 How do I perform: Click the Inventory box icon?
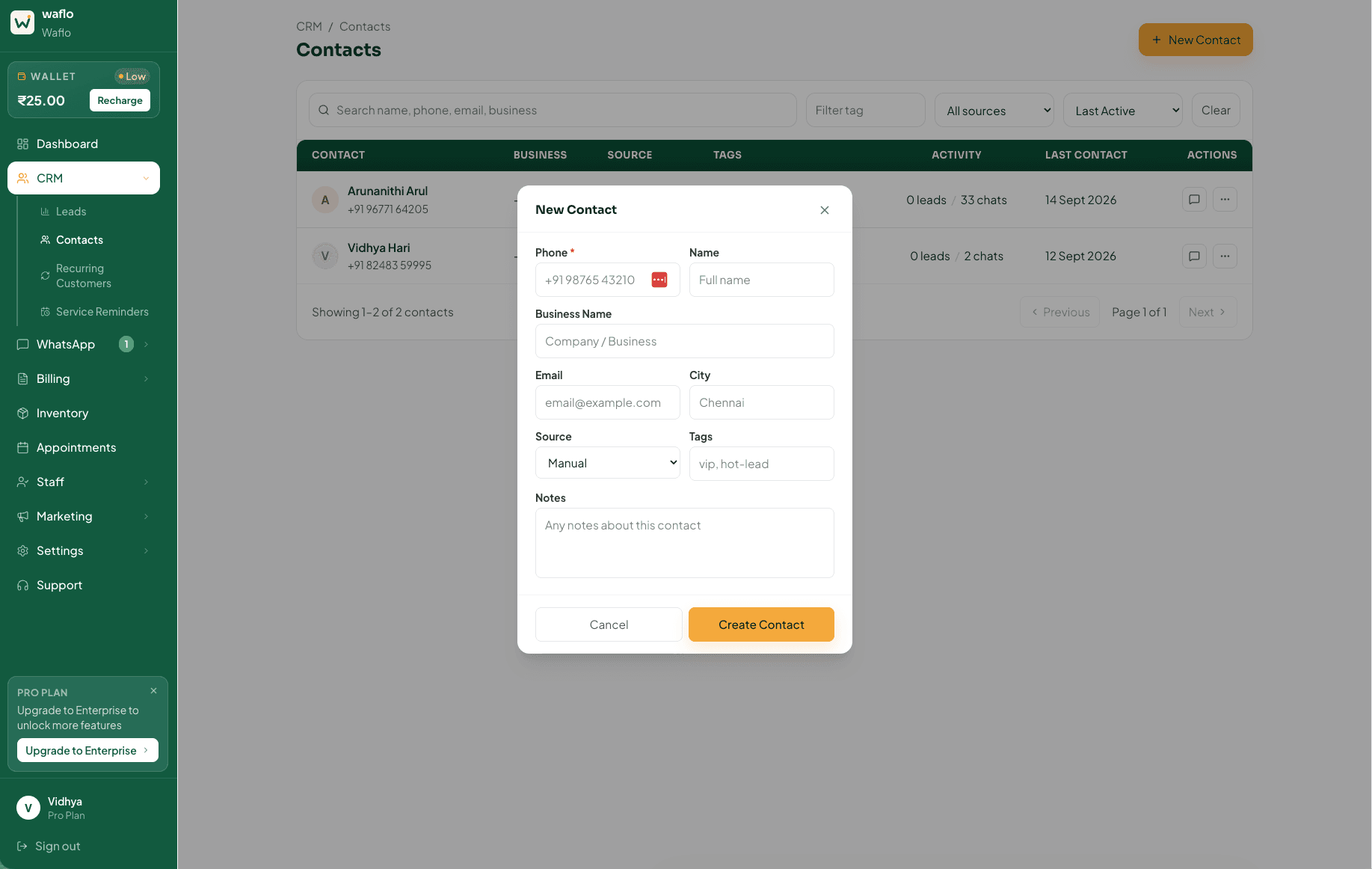click(x=23, y=413)
